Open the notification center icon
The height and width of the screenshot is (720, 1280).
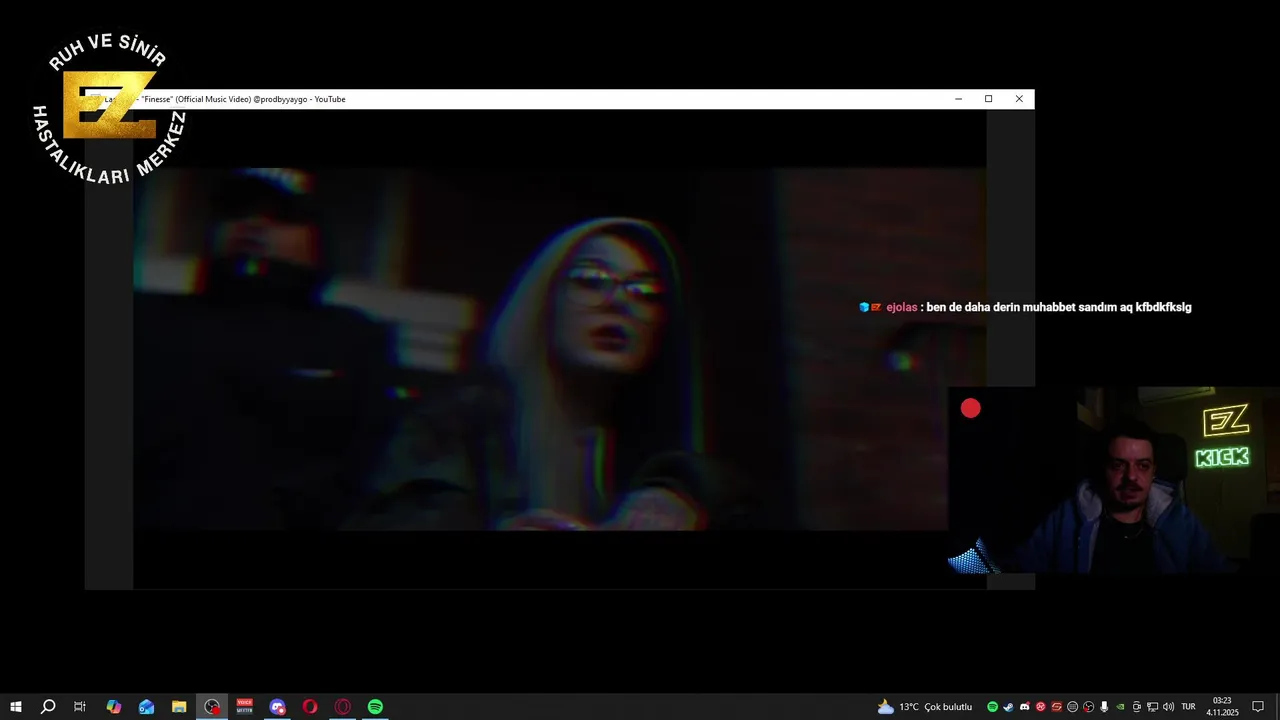(x=1258, y=707)
